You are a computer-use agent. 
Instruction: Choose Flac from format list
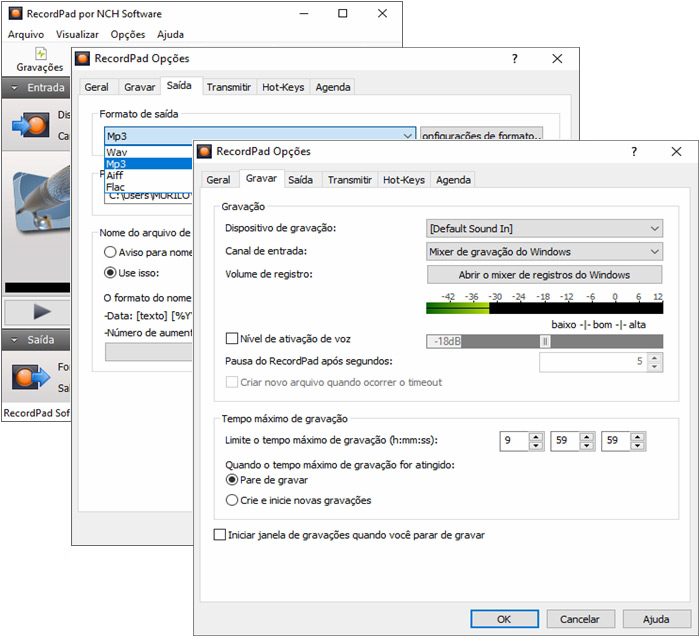pos(148,187)
